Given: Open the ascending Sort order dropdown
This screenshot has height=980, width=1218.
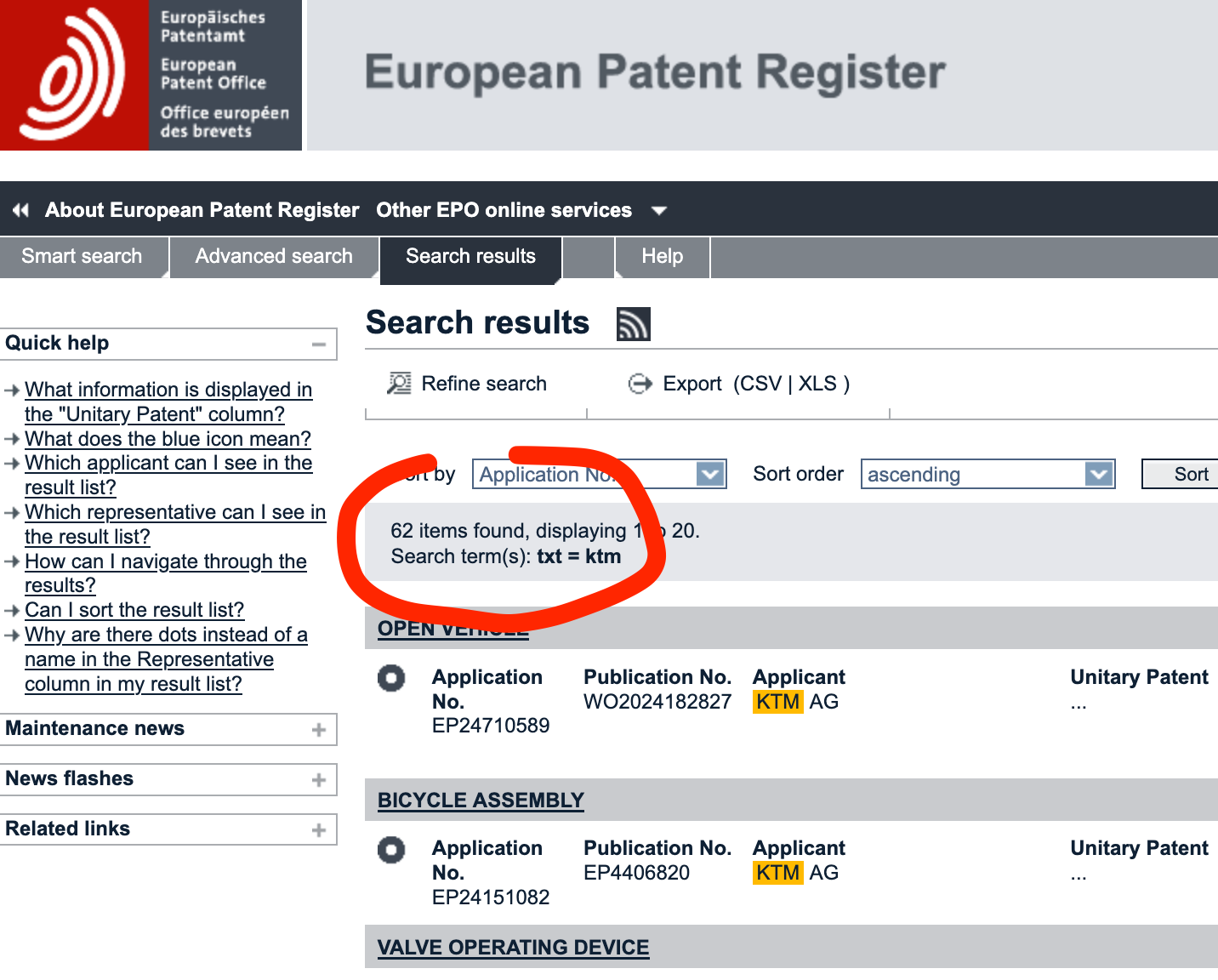Looking at the screenshot, I should point(1099,474).
